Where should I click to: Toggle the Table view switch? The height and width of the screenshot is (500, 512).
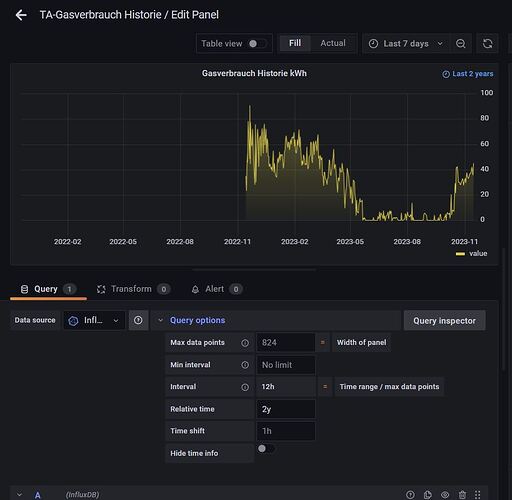coord(257,44)
